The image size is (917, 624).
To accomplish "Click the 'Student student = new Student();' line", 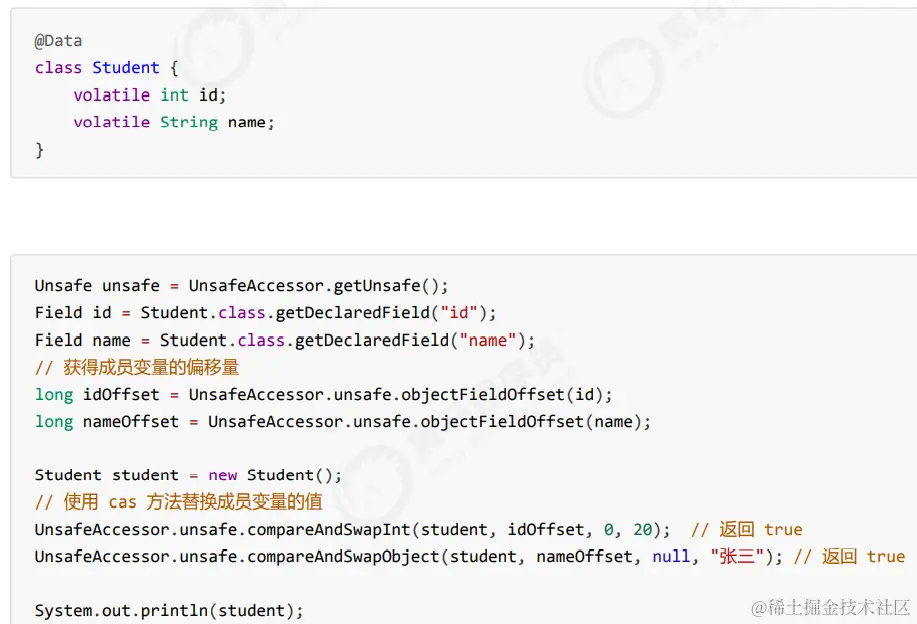I will (188, 475).
